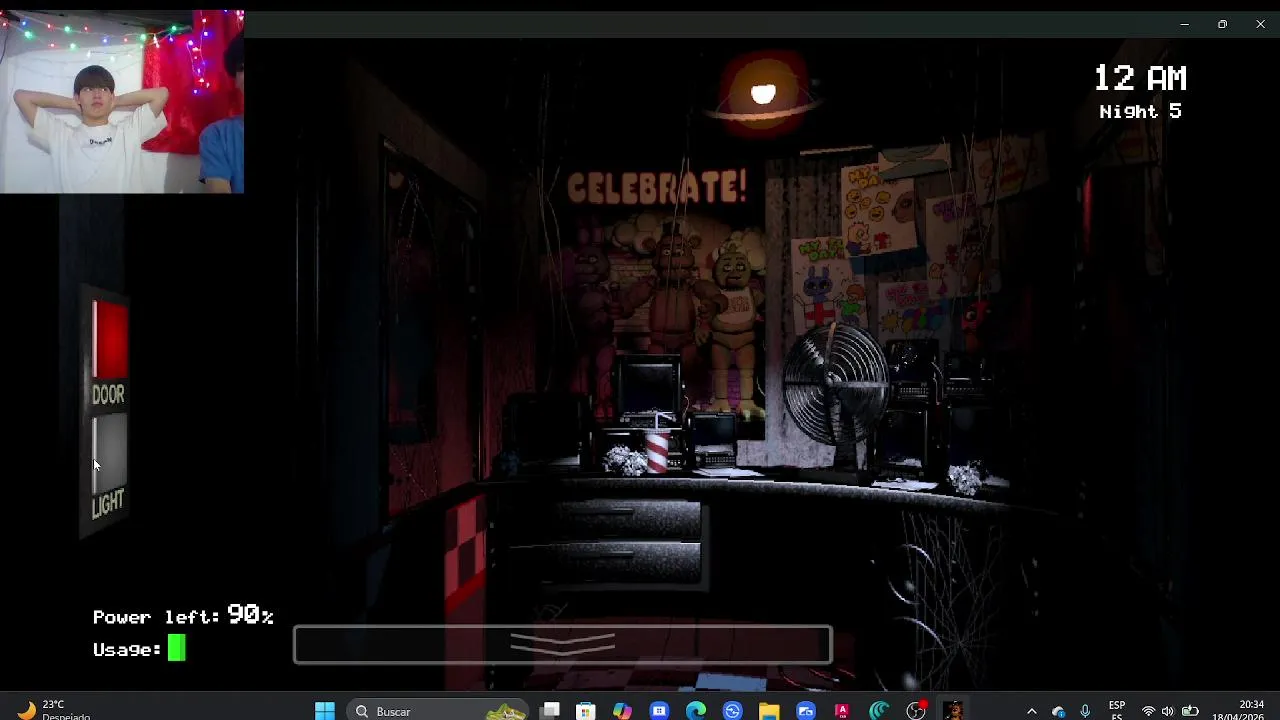Click the spinning desk fan
This screenshot has height=720, width=1280.
pyautogui.click(x=835, y=383)
